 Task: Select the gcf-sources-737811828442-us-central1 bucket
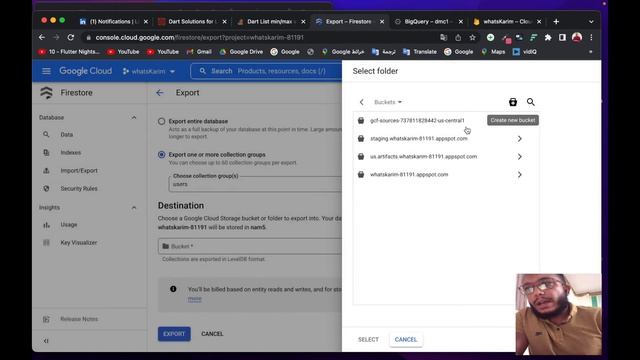click(x=417, y=120)
